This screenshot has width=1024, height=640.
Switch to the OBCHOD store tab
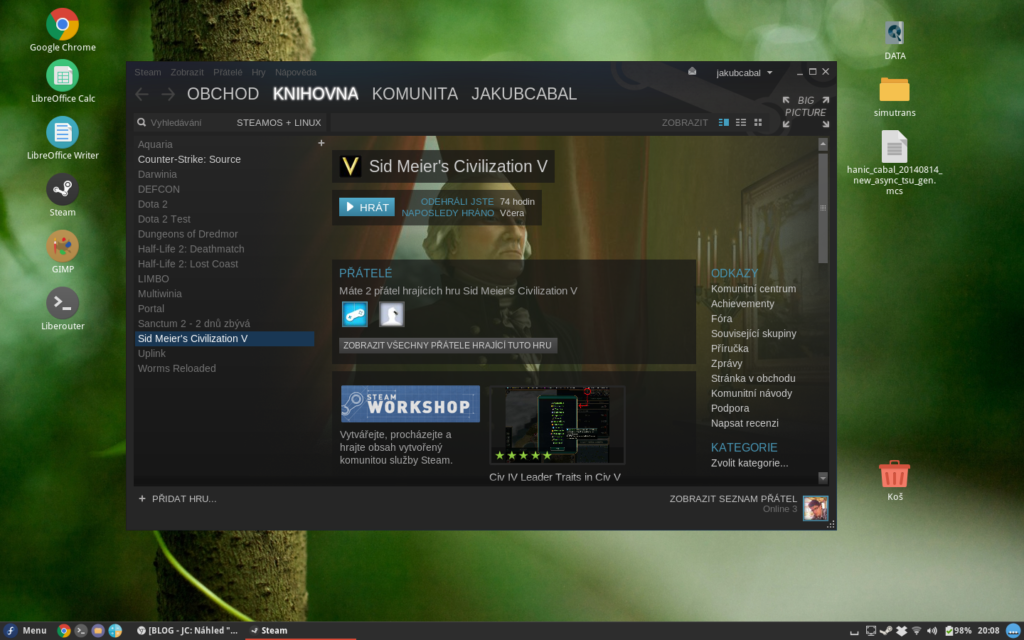pyautogui.click(x=222, y=94)
